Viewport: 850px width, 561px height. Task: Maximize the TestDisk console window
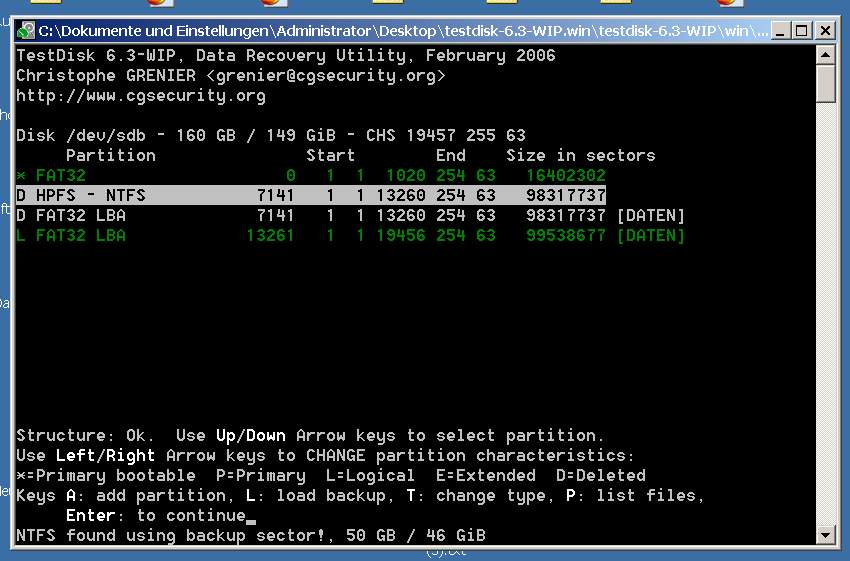point(802,30)
